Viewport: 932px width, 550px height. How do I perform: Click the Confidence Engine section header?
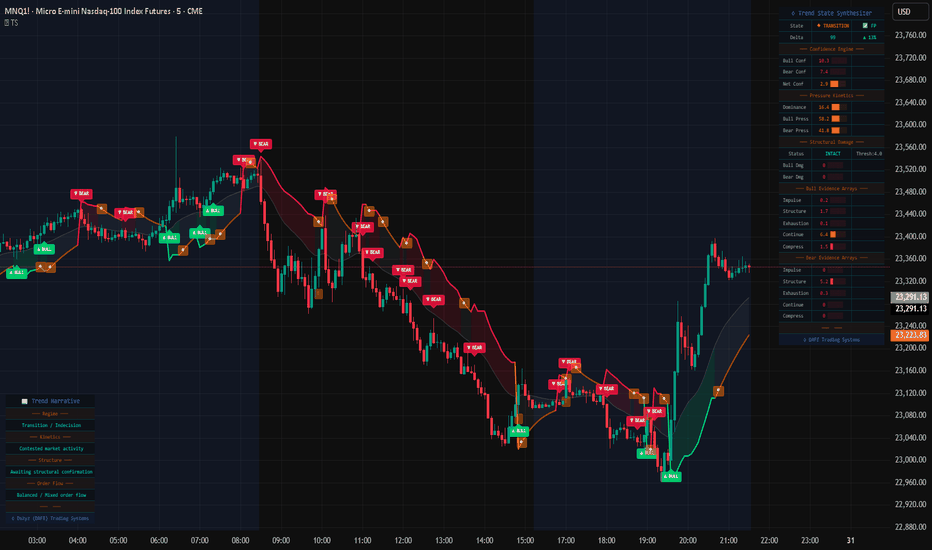(832, 48)
